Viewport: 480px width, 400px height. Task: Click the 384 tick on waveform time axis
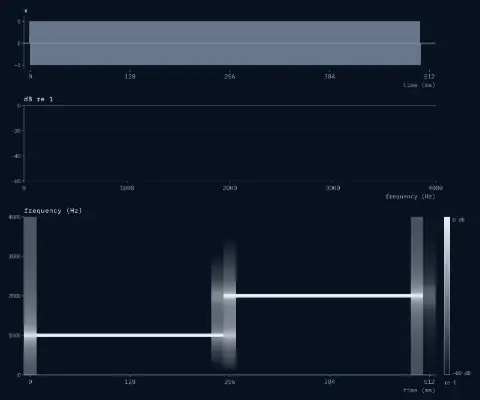tap(330, 76)
